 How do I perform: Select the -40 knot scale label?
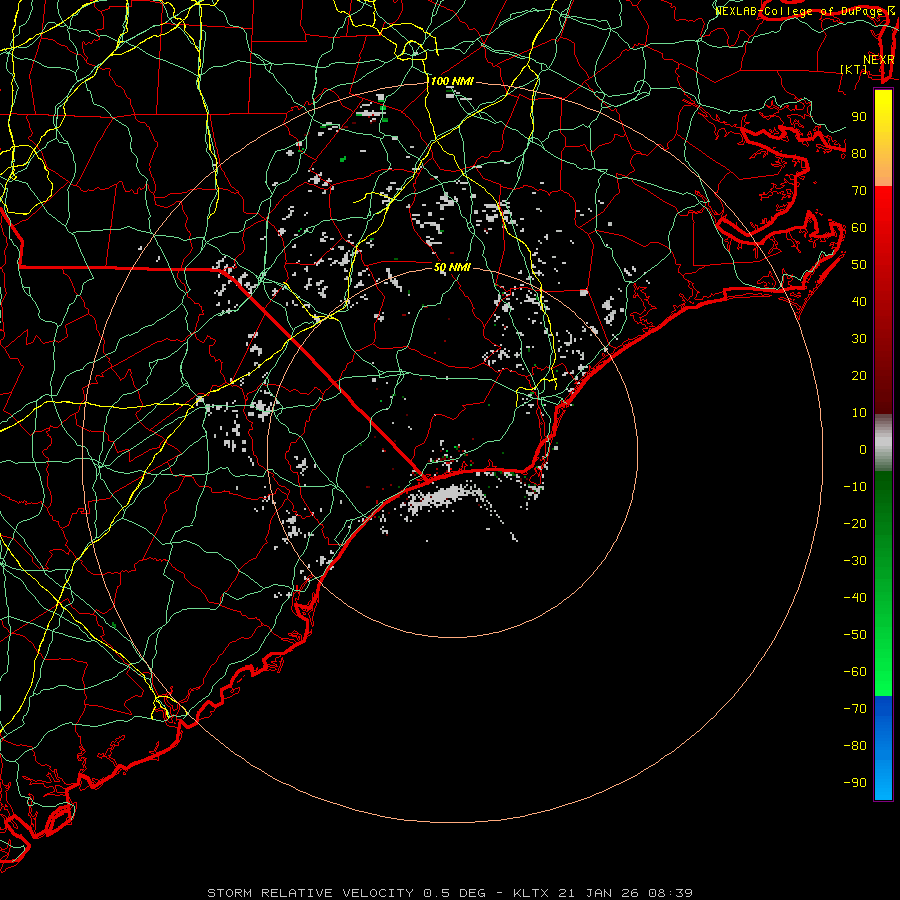tap(855, 598)
